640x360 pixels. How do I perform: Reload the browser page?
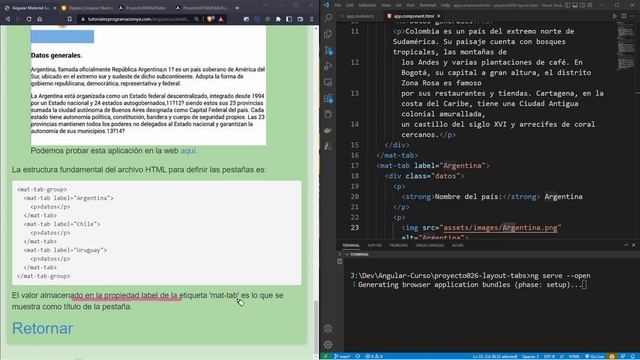click(x=29, y=19)
